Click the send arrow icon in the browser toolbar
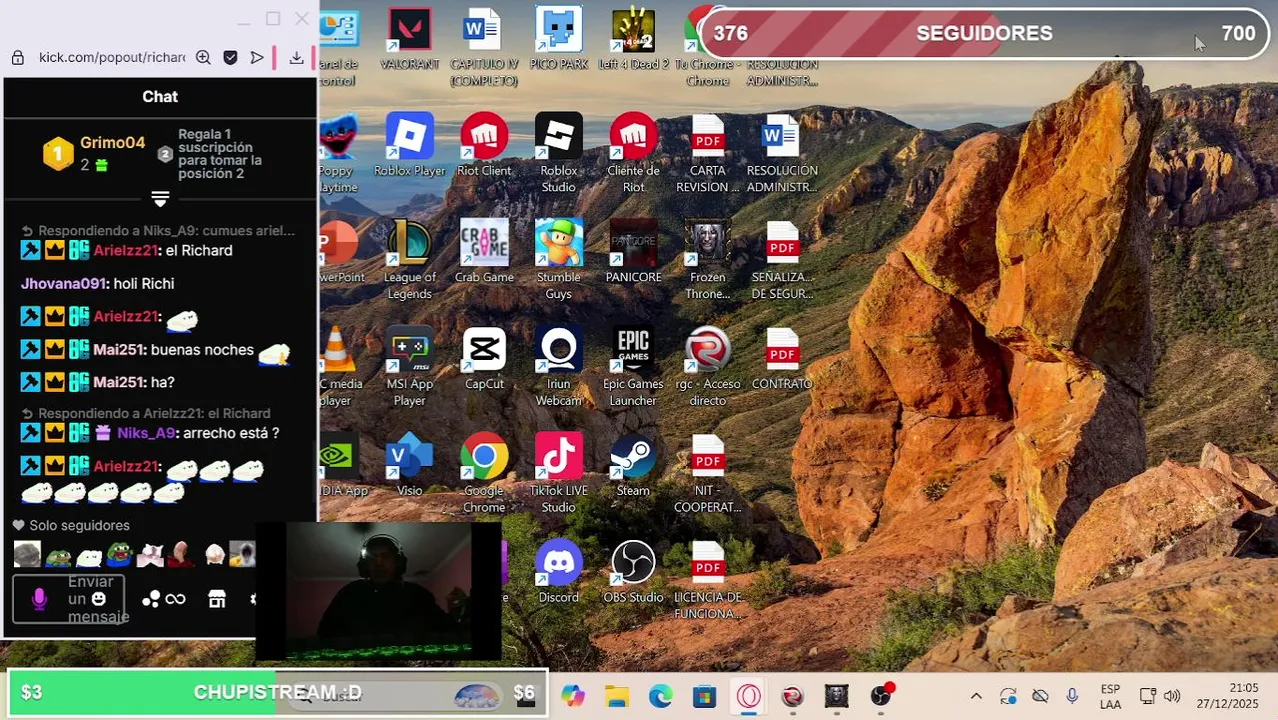This screenshot has height=720, width=1278. click(257, 58)
